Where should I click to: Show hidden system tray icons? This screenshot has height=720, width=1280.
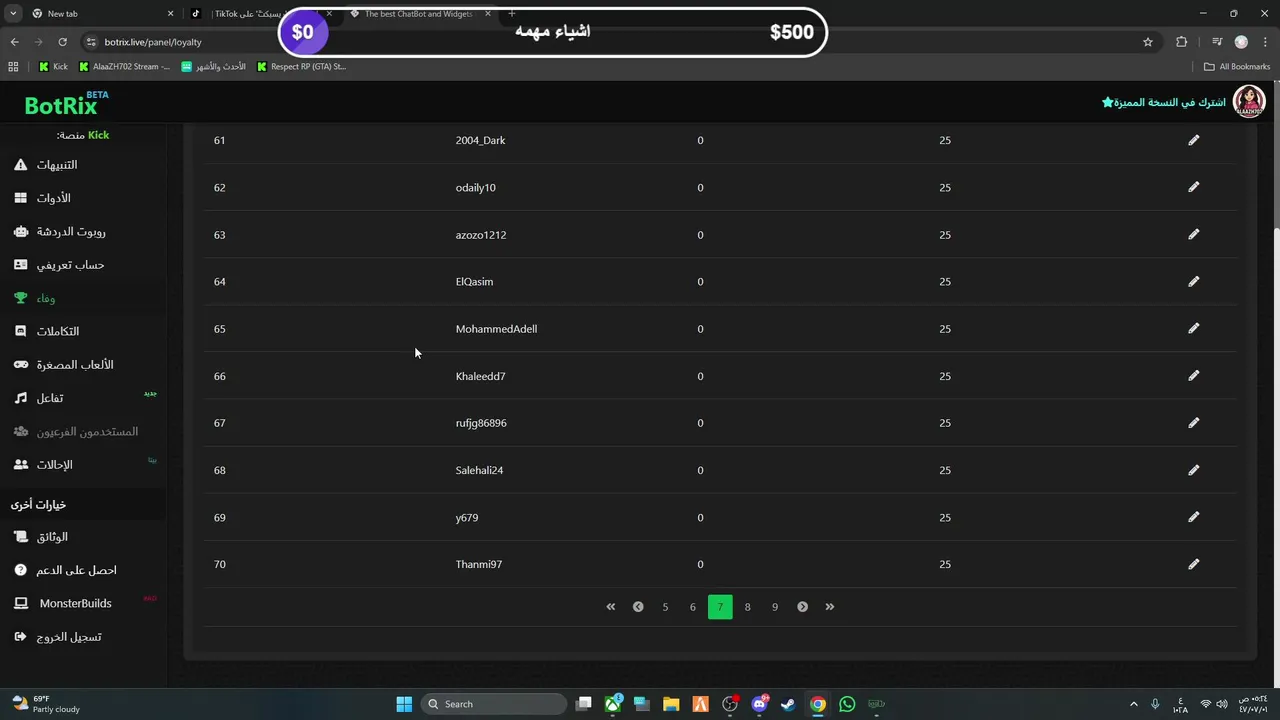tap(1133, 704)
